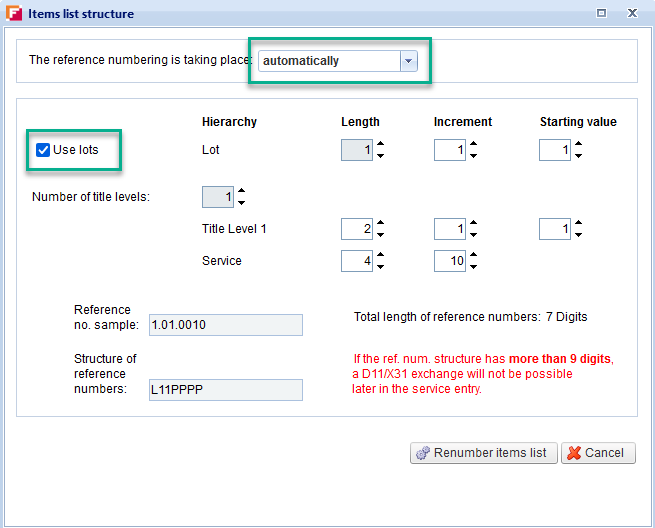Decrease Title Level 1 increment
The width and height of the screenshot is (655, 528).
pos(473,235)
